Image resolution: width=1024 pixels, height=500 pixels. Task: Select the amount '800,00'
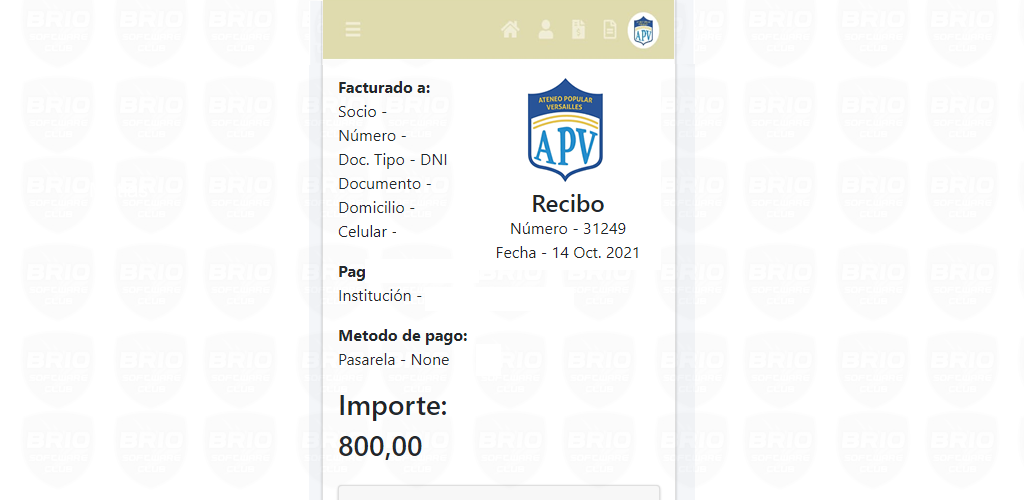coord(380,447)
